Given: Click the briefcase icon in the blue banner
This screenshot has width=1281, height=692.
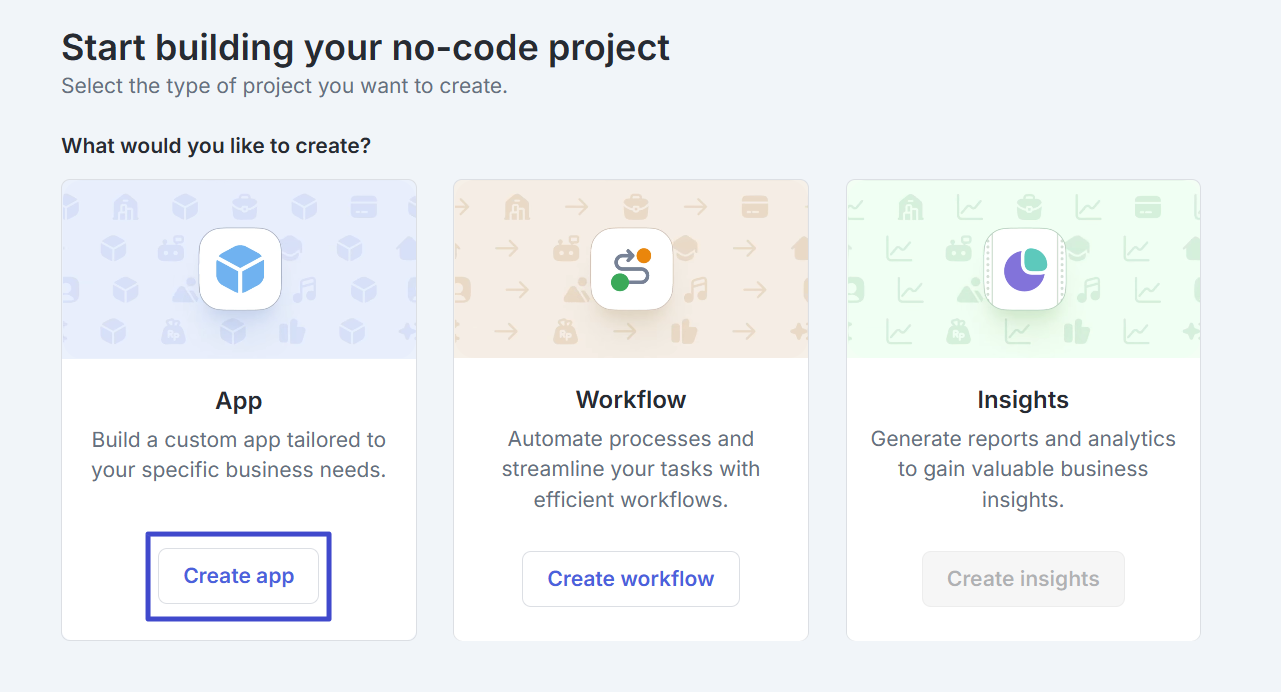Looking at the screenshot, I should 243,207.
